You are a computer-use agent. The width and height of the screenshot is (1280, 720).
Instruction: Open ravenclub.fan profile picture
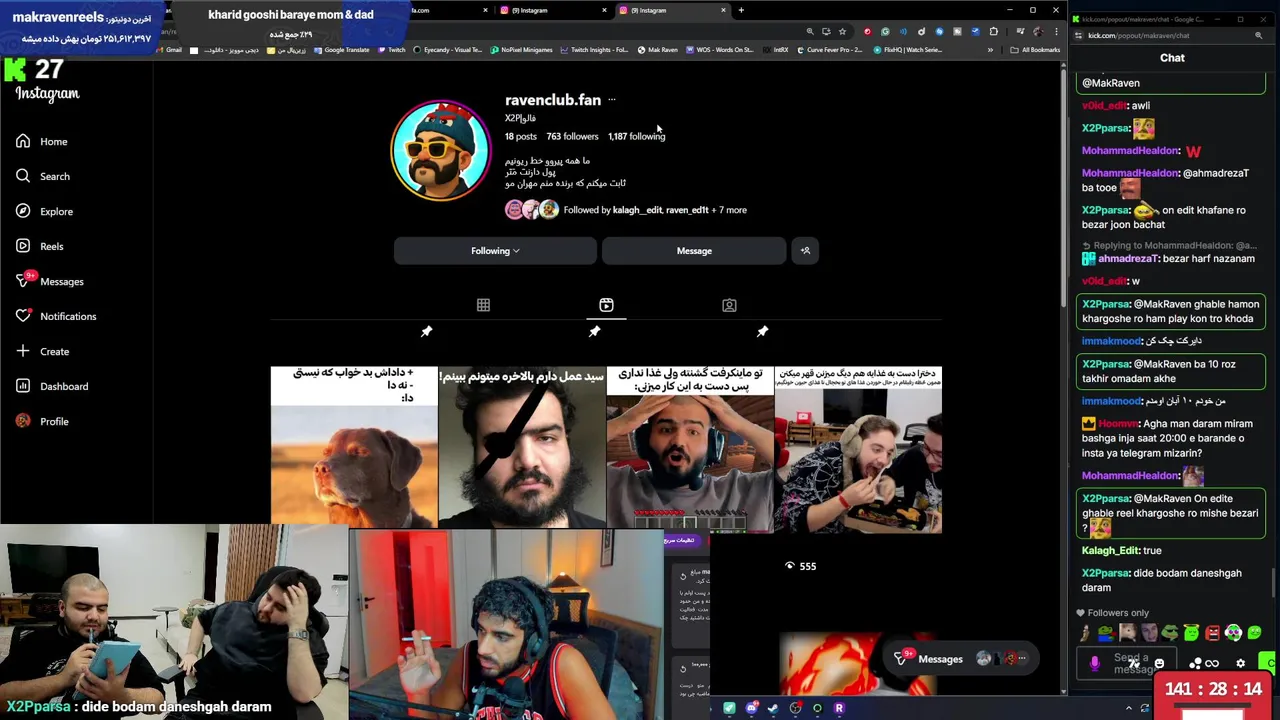pyautogui.click(x=441, y=150)
